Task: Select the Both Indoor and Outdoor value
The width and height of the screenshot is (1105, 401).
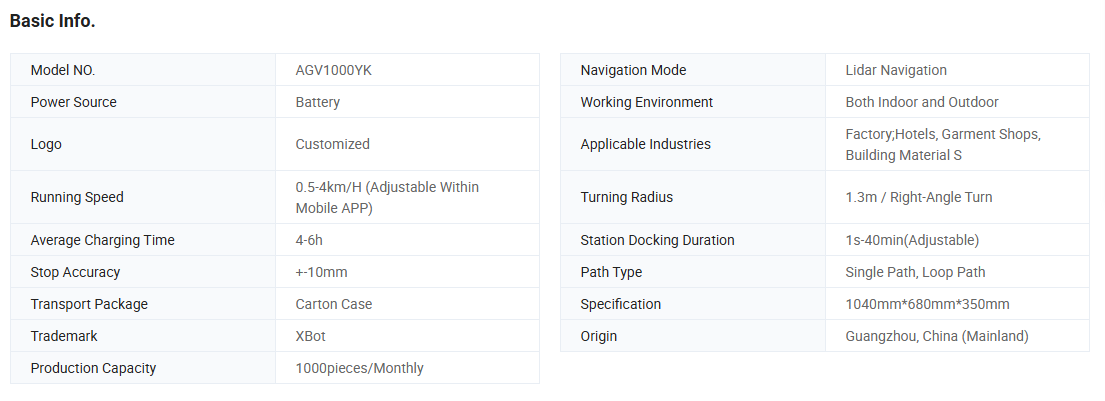Action: click(x=921, y=102)
